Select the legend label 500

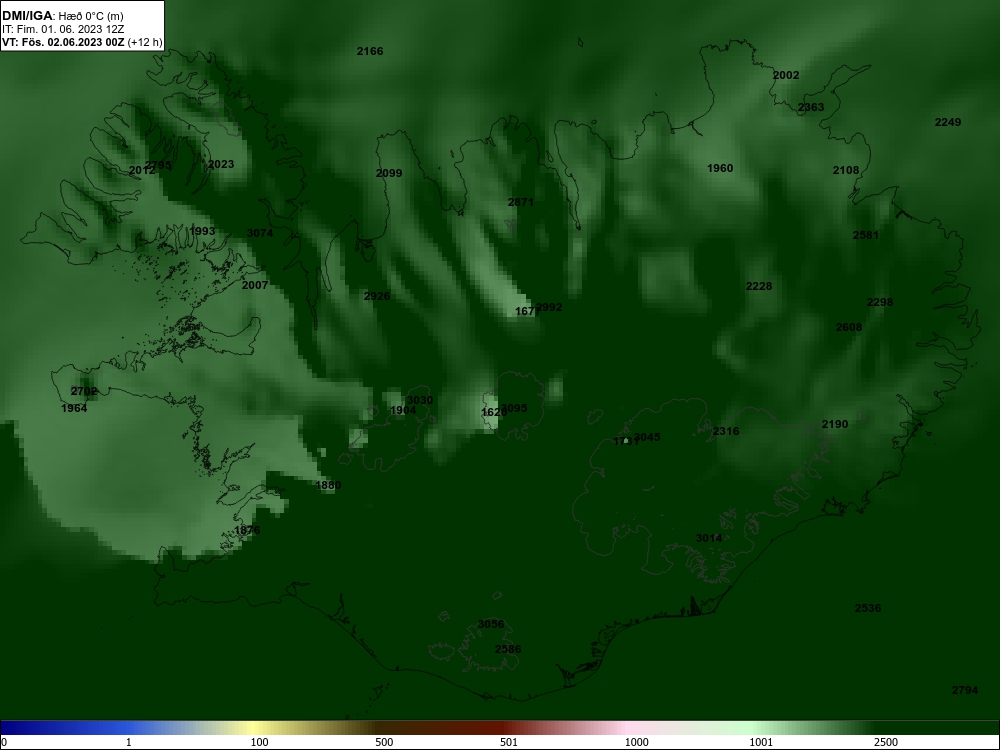(384, 742)
